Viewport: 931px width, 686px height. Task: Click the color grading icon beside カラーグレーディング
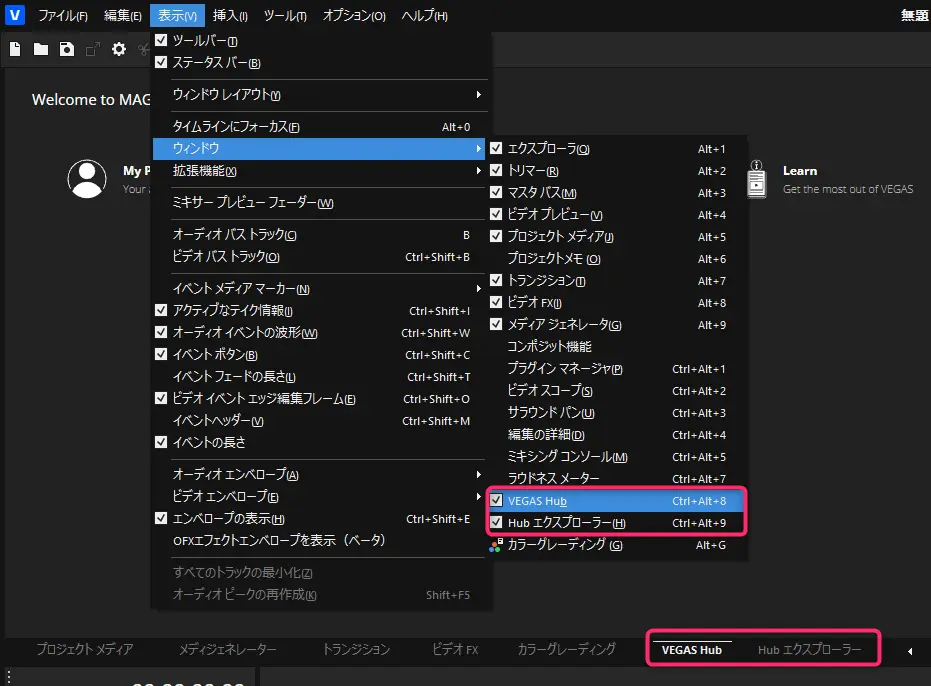[496, 545]
